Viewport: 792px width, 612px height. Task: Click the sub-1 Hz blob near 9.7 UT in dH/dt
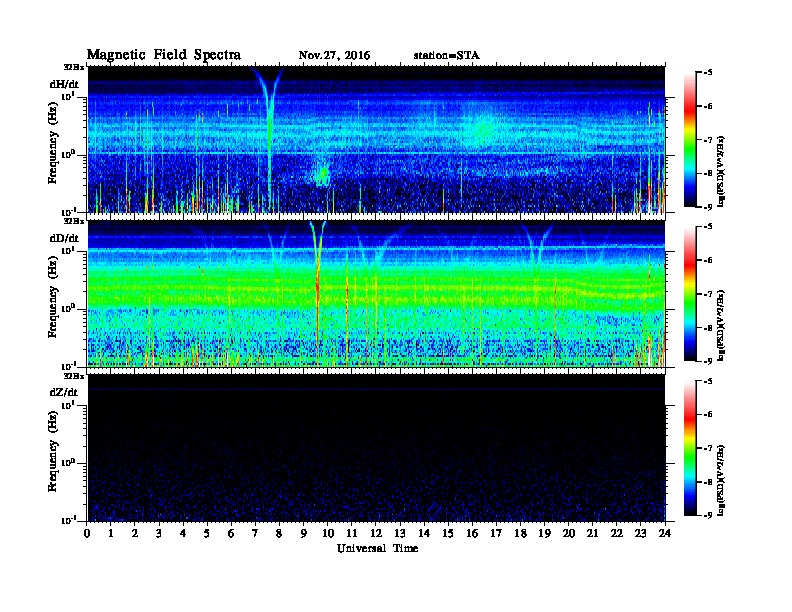coord(322,174)
